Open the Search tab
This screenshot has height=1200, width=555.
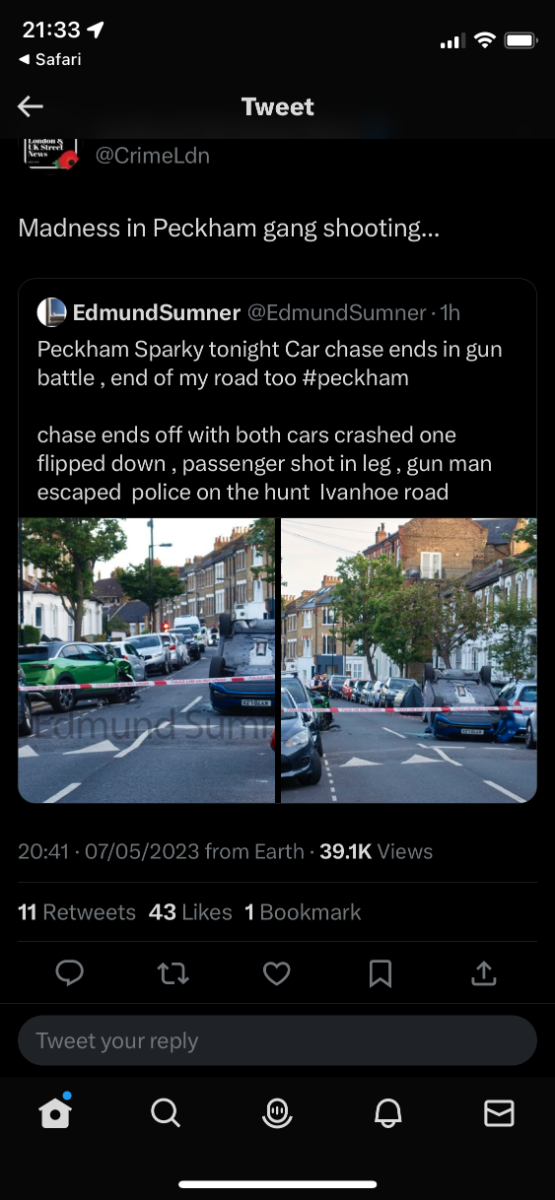[165, 1113]
